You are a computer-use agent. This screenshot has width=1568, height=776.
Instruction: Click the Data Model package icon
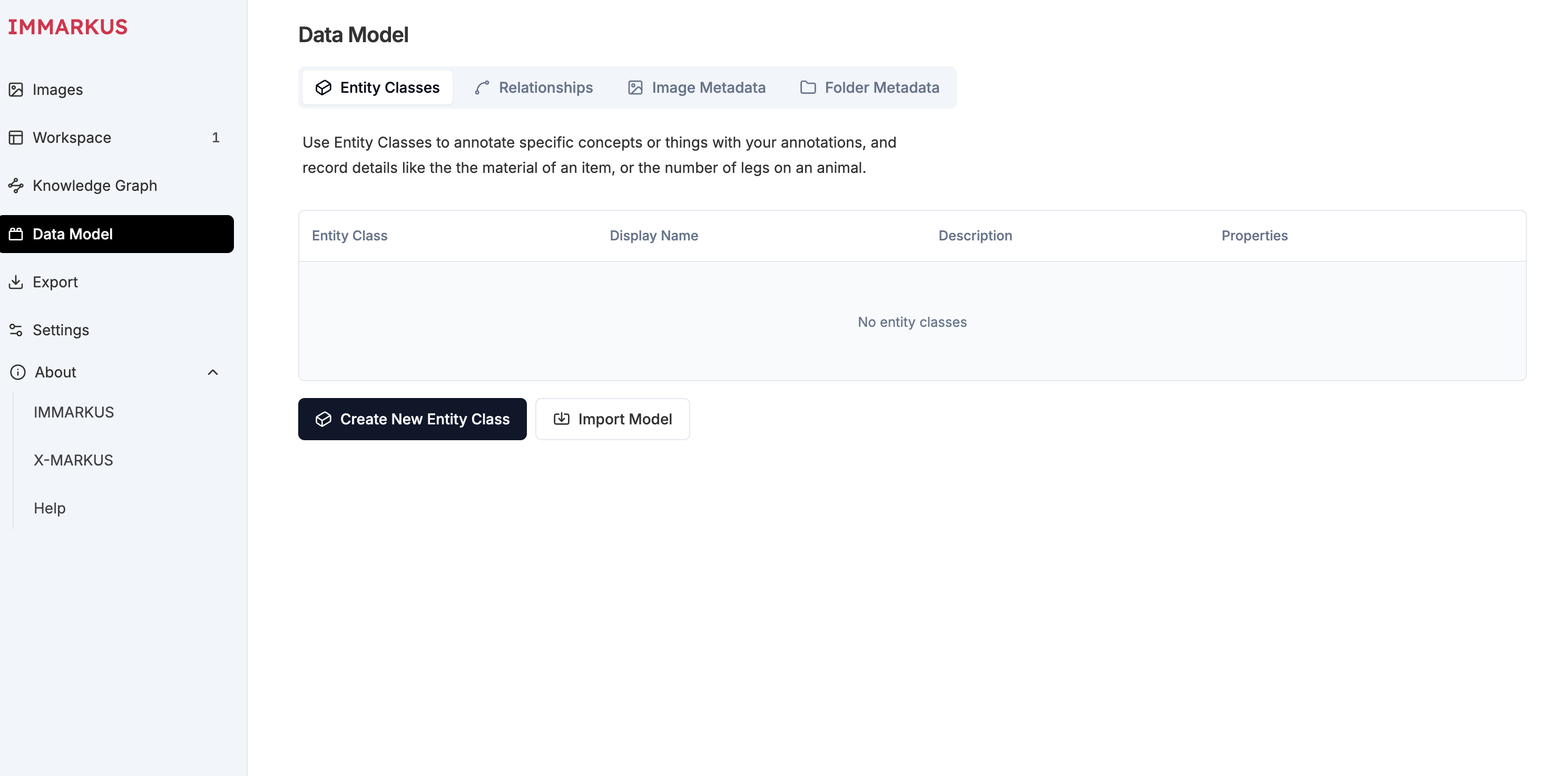coord(16,234)
